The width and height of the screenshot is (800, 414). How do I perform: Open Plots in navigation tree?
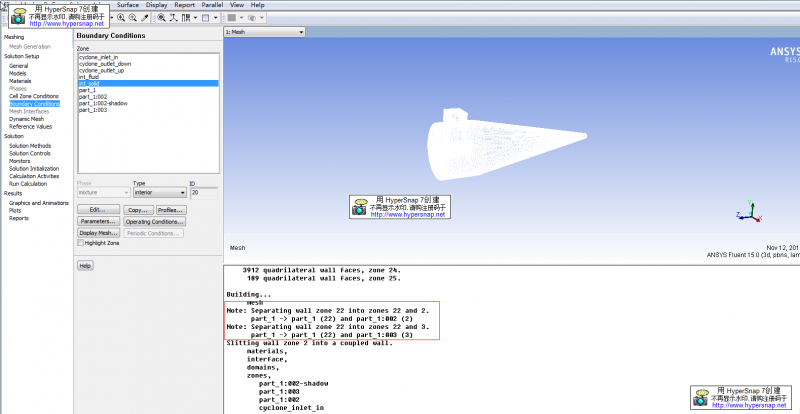(x=15, y=210)
